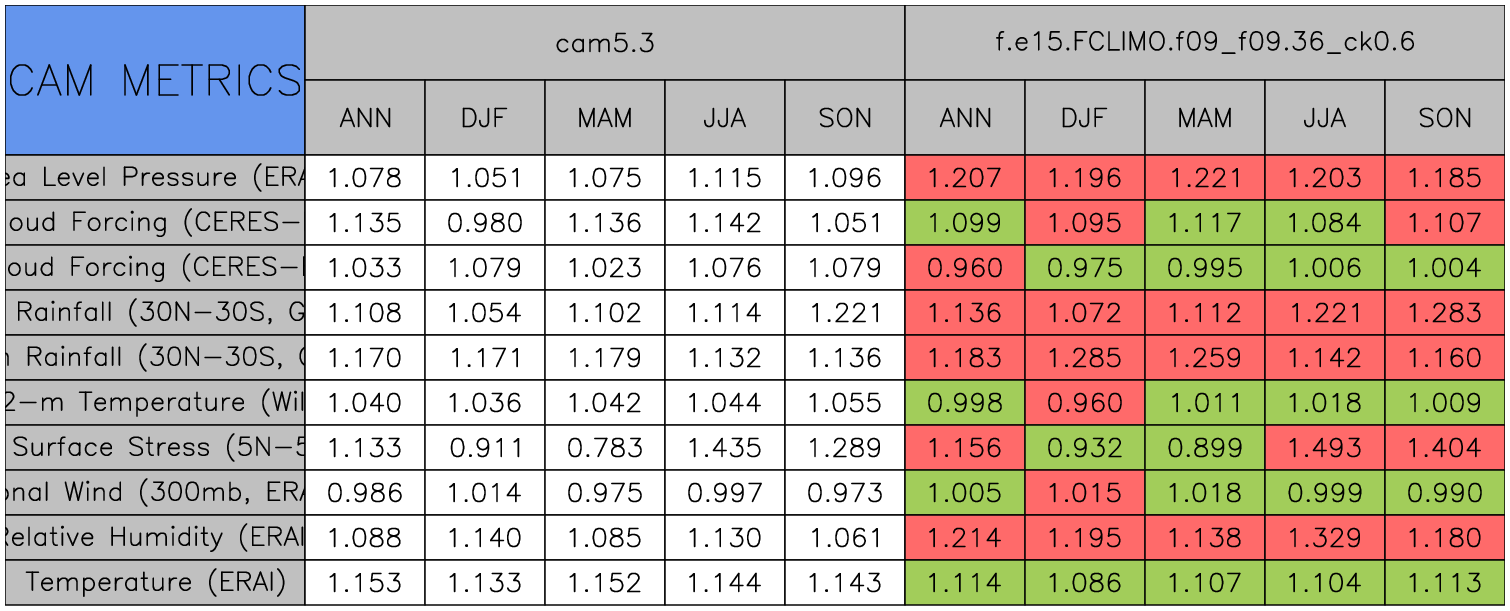Select the Temperature (ERAI) row label
Screen dimensions: 1510x611
coord(154,582)
